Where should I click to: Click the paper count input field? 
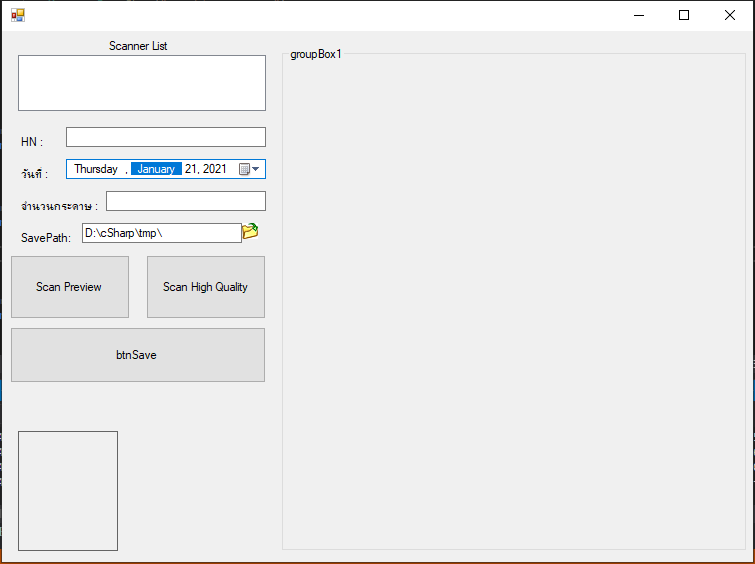(x=186, y=201)
